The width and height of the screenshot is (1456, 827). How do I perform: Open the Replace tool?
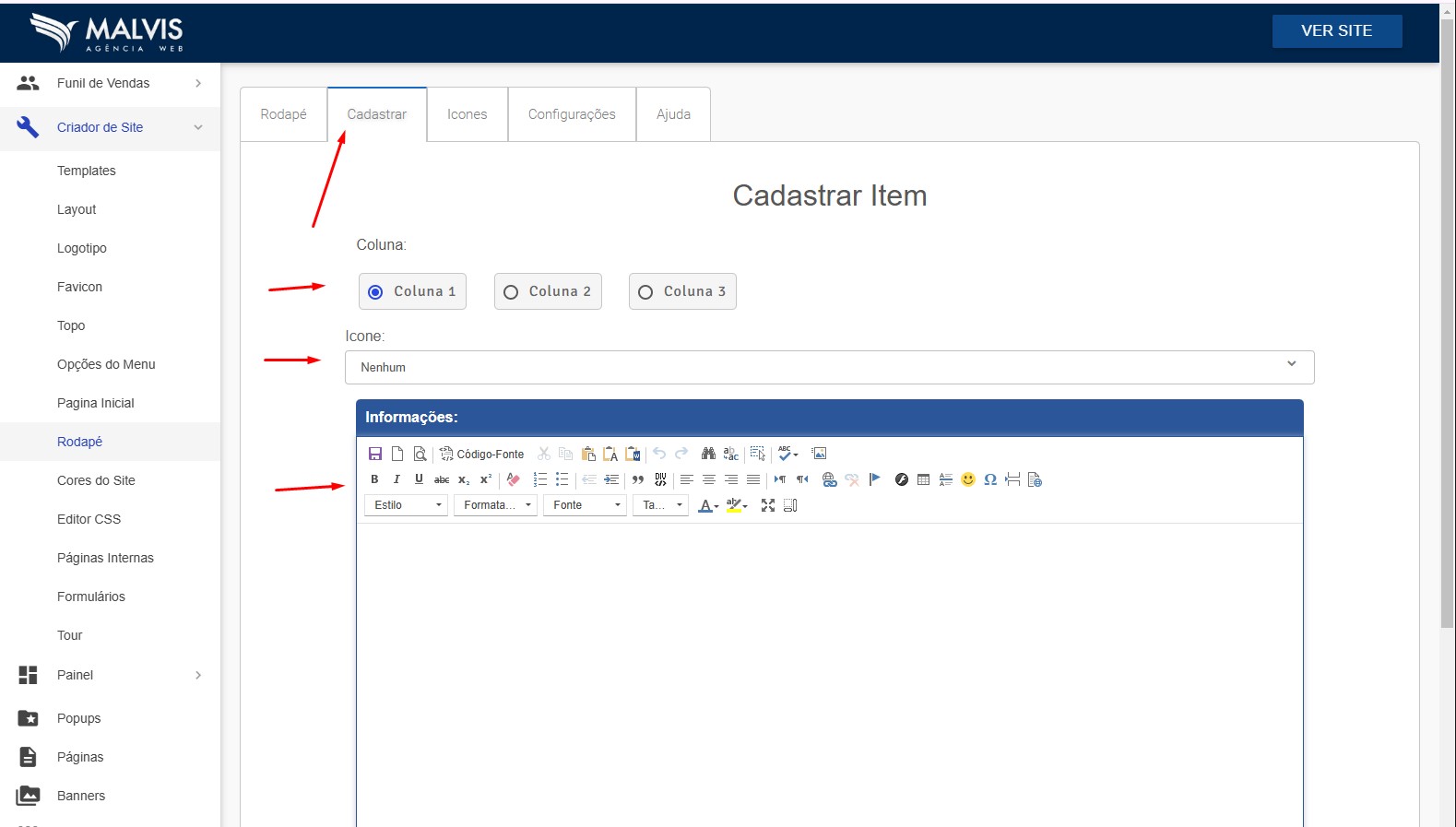tap(730, 454)
